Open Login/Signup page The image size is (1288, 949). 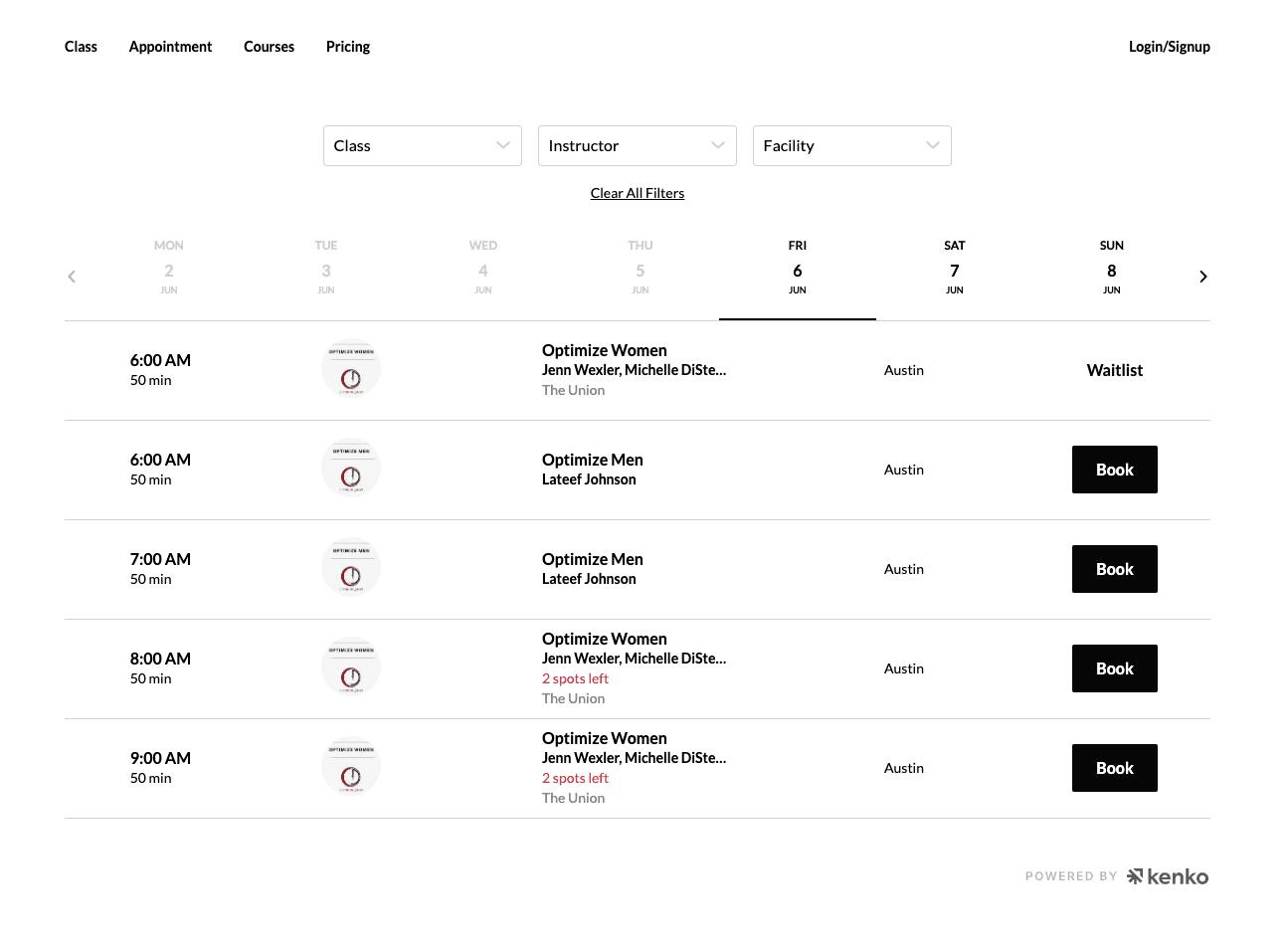tap(1170, 47)
